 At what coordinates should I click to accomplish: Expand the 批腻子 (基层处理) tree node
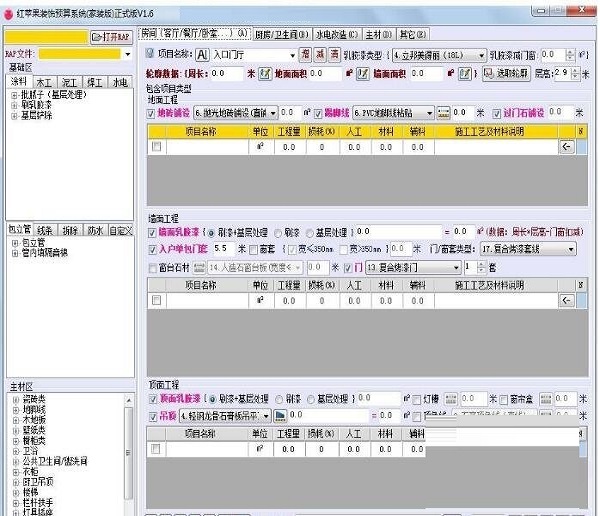point(14,95)
